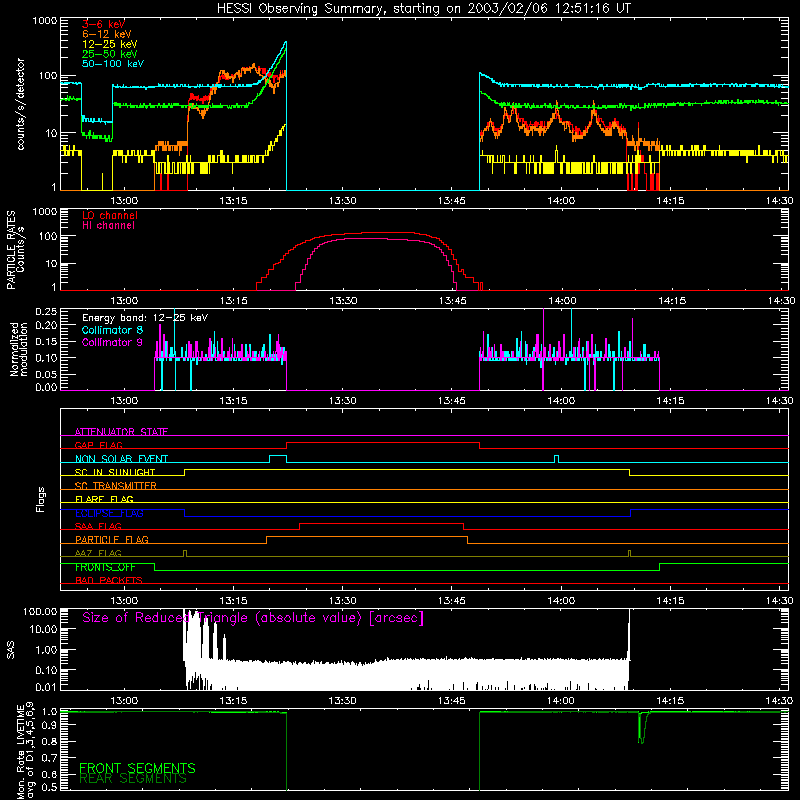Screen dimensions: 800x800
Task: Click the 100.00 value on the SAS axis
Action: [40, 611]
